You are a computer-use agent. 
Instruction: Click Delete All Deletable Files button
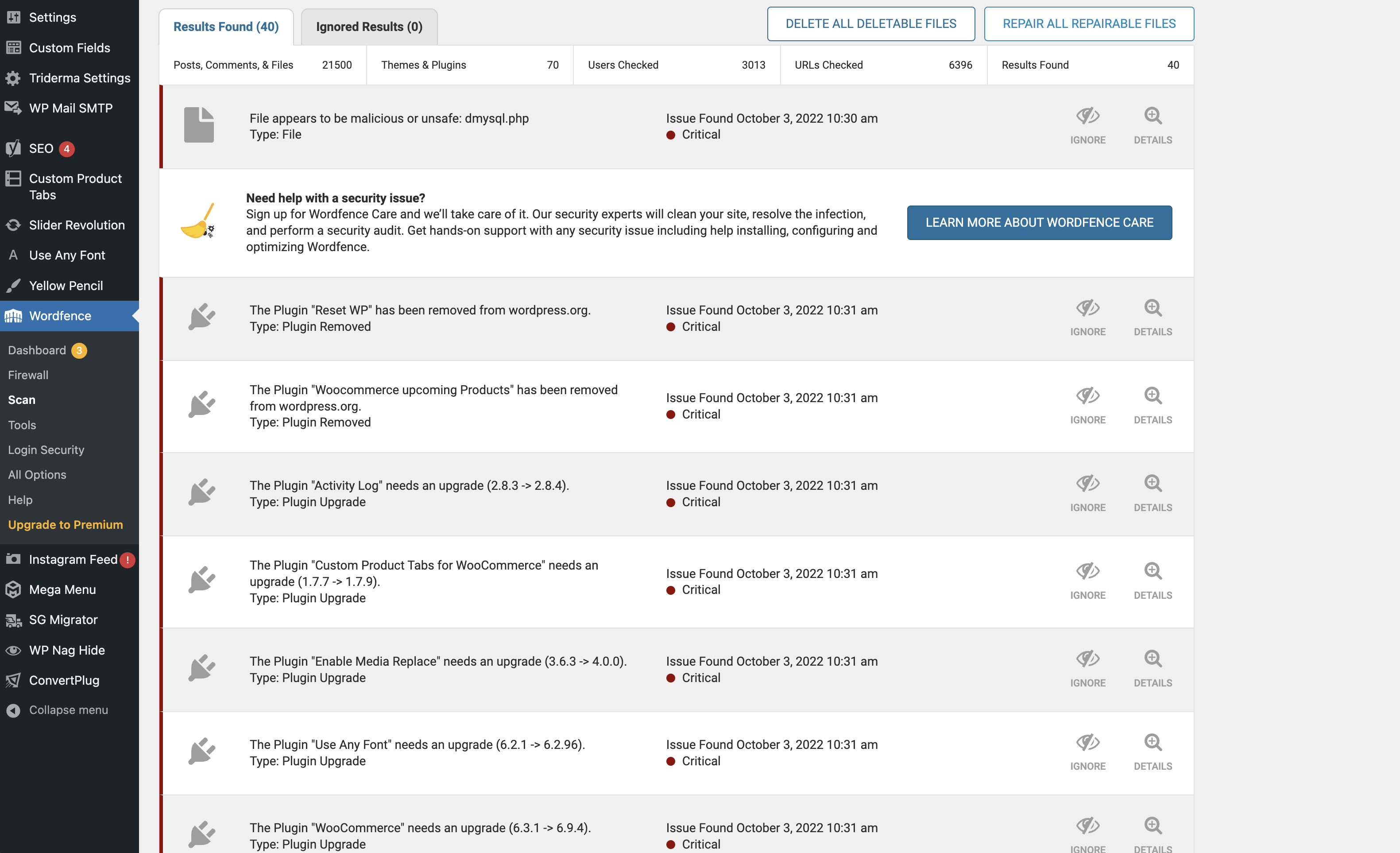pos(871,24)
